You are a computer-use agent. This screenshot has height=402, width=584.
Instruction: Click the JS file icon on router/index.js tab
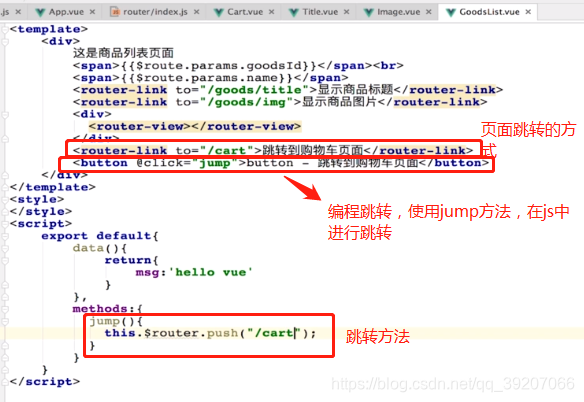click(115, 12)
